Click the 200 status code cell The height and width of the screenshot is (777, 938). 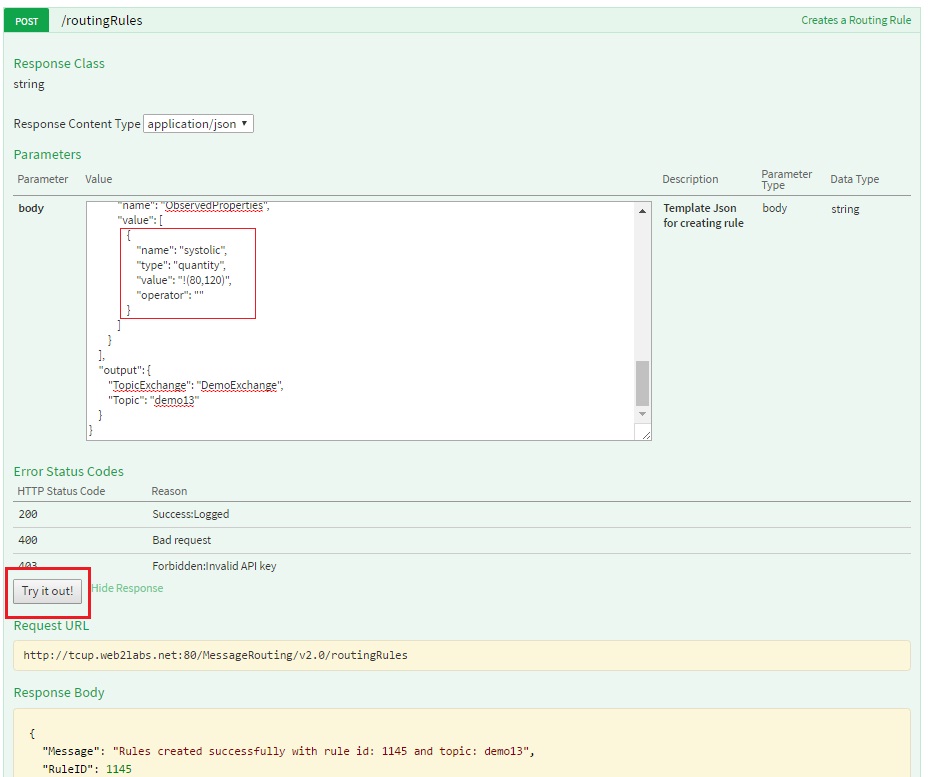28,514
